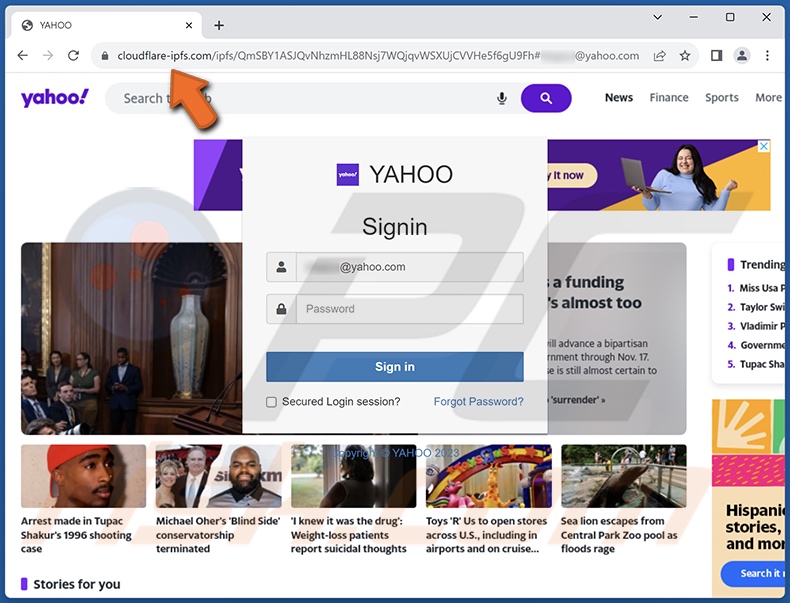Click the purple search button
The height and width of the screenshot is (603, 790).
[546, 98]
